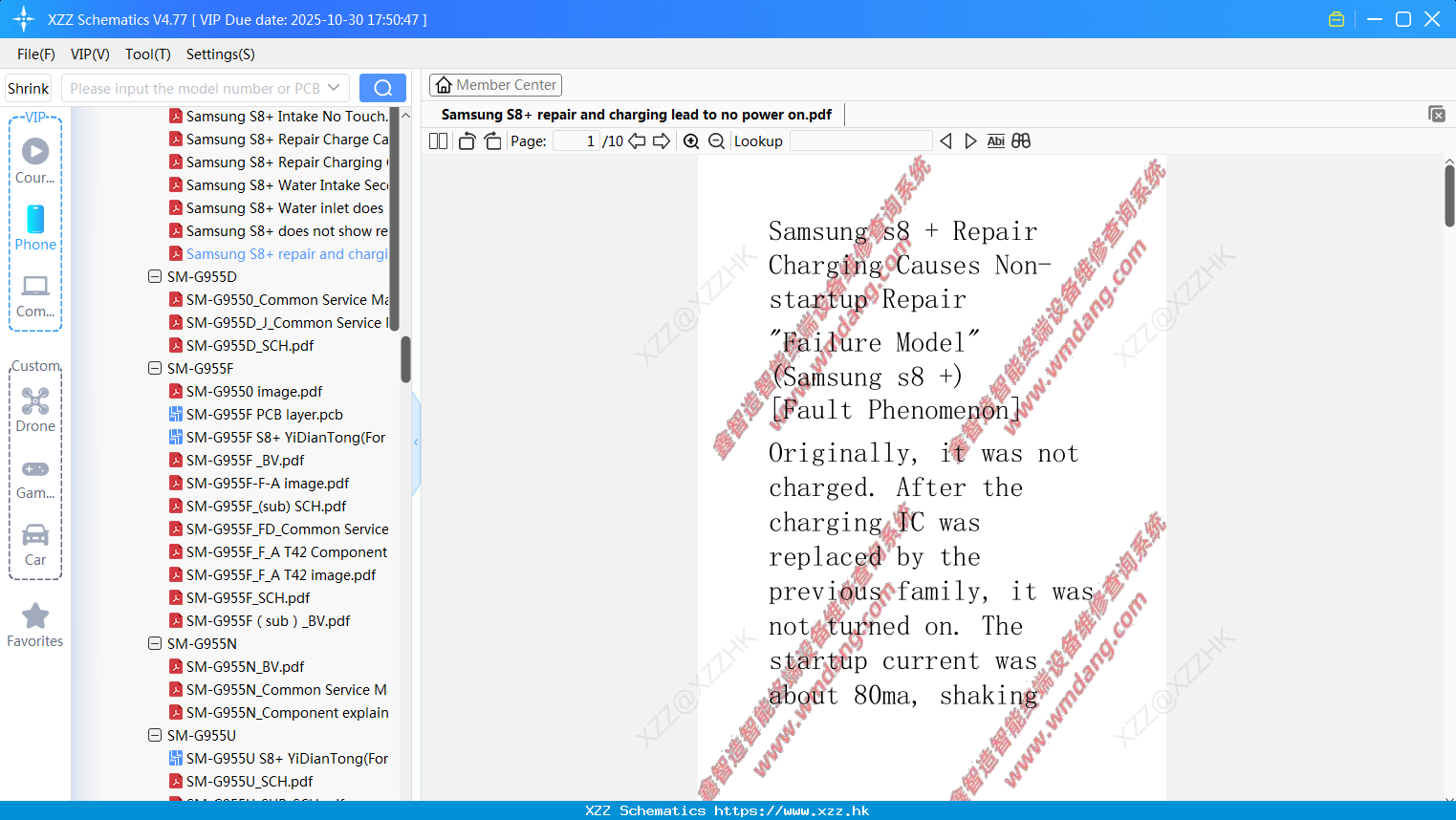The image size is (1456, 820).
Task: Open the VIP(V) menu
Action: (x=90, y=54)
